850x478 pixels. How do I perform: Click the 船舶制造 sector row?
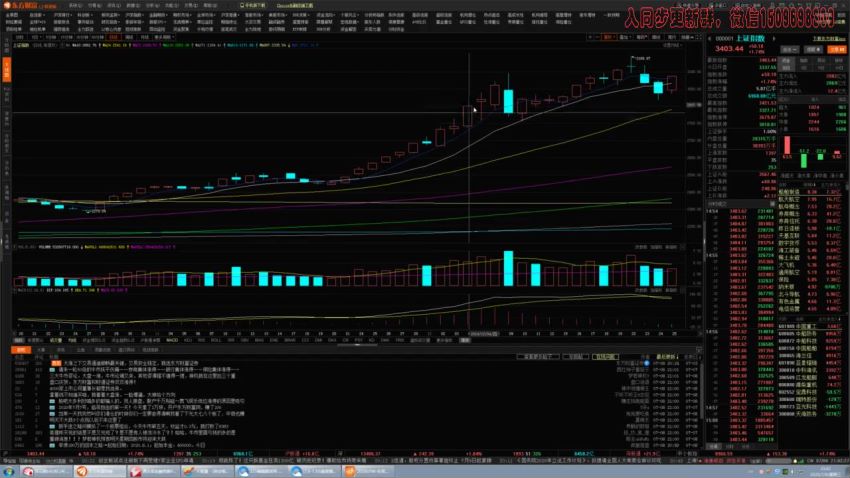(x=810, y=192)
